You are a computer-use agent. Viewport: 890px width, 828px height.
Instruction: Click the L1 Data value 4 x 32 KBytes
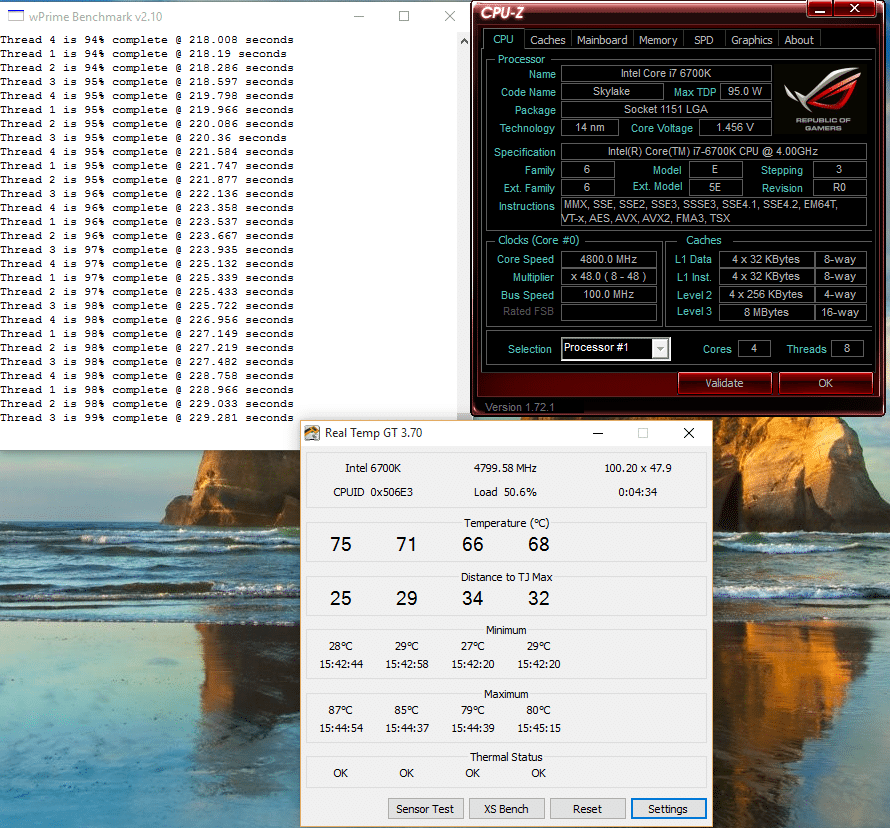[766, 259]
